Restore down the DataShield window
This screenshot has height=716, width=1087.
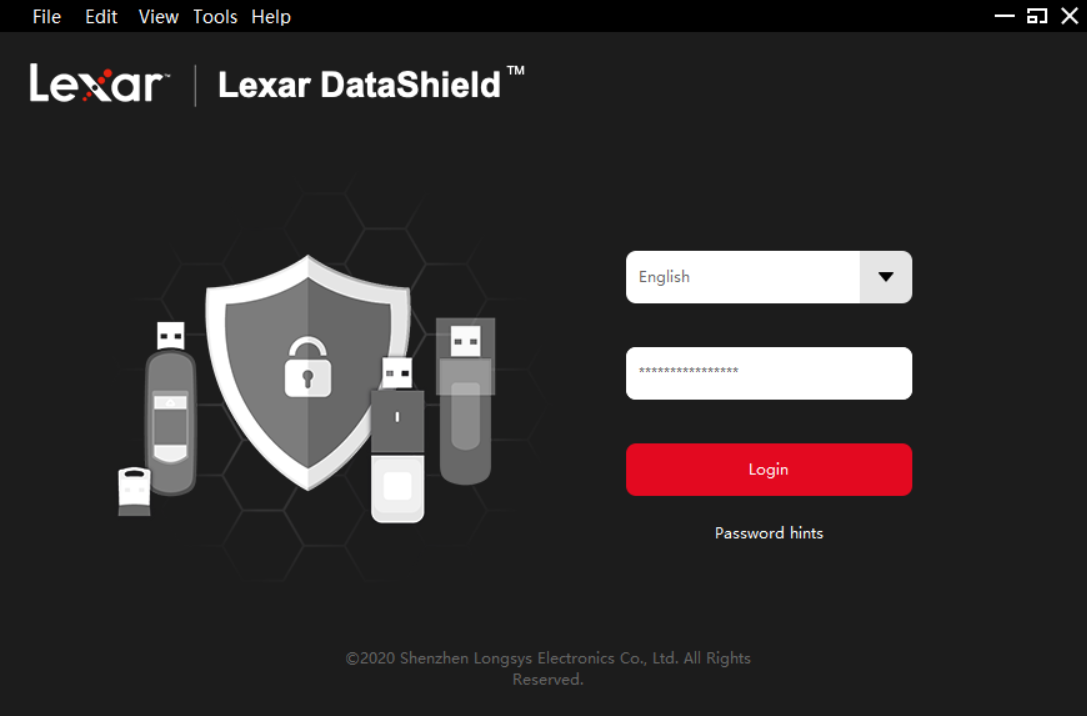[1037, 16]
